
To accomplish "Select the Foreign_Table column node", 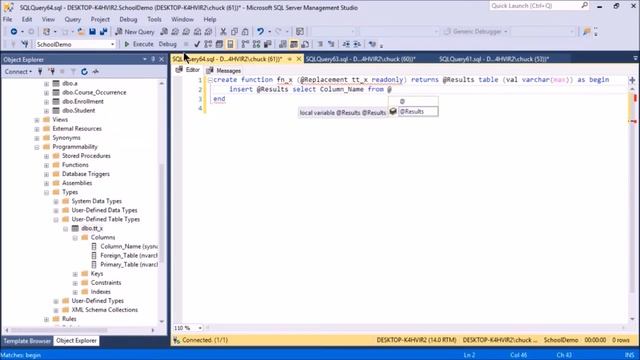I will pyautogui.click(x=124, y=256).
